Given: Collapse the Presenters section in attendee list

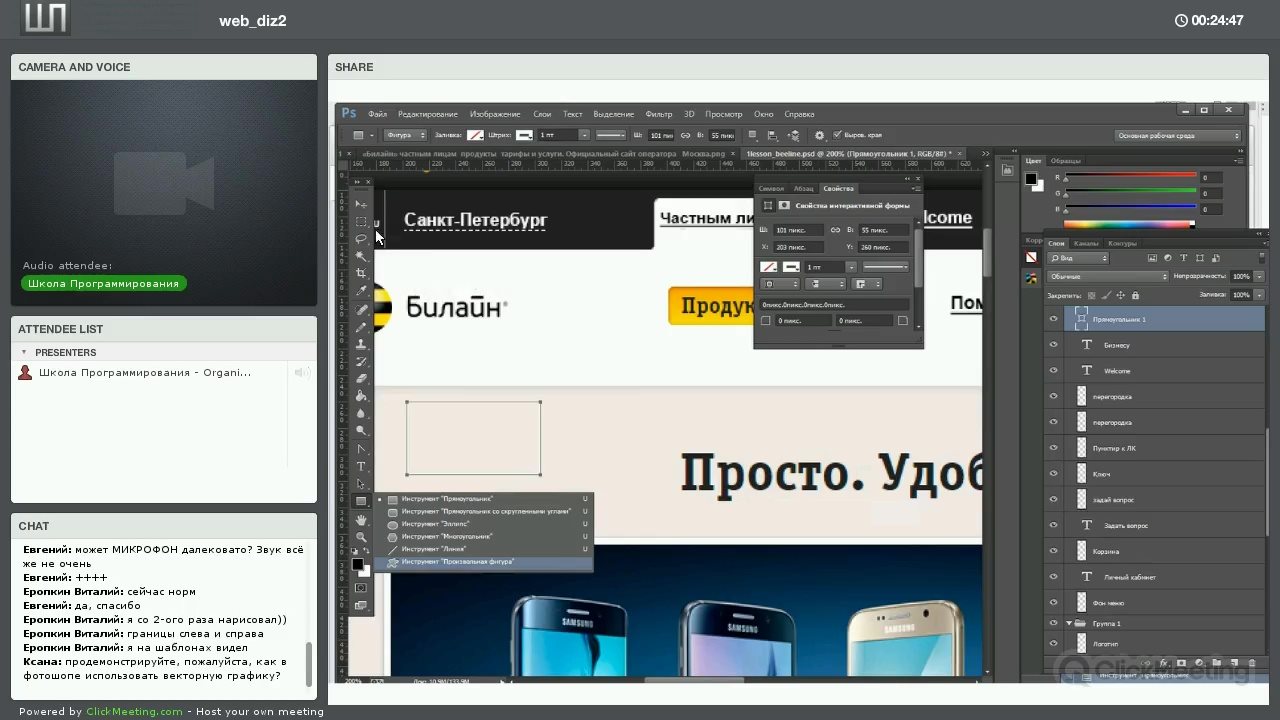Looking at the screenshot, I should click(24, 352).
